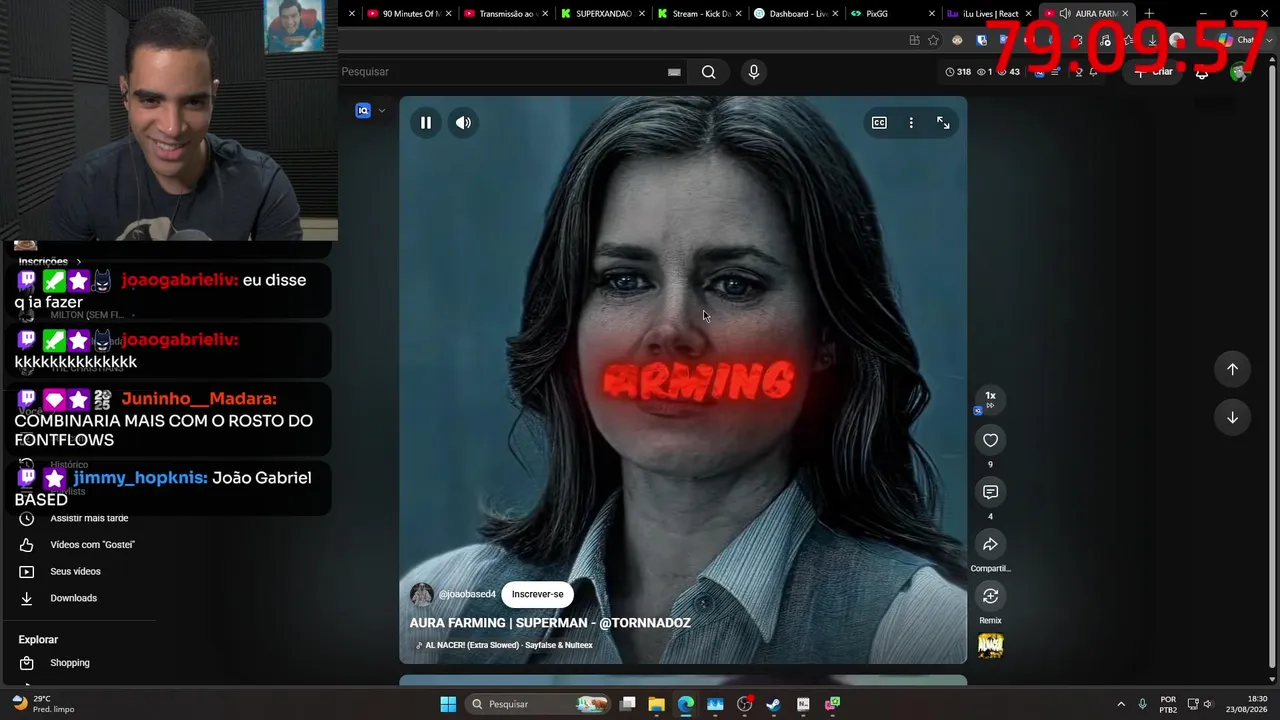Viewport: 1280px width, 720px height.
Task: Share the Short using the arrow icon
Action: (990, 544)
